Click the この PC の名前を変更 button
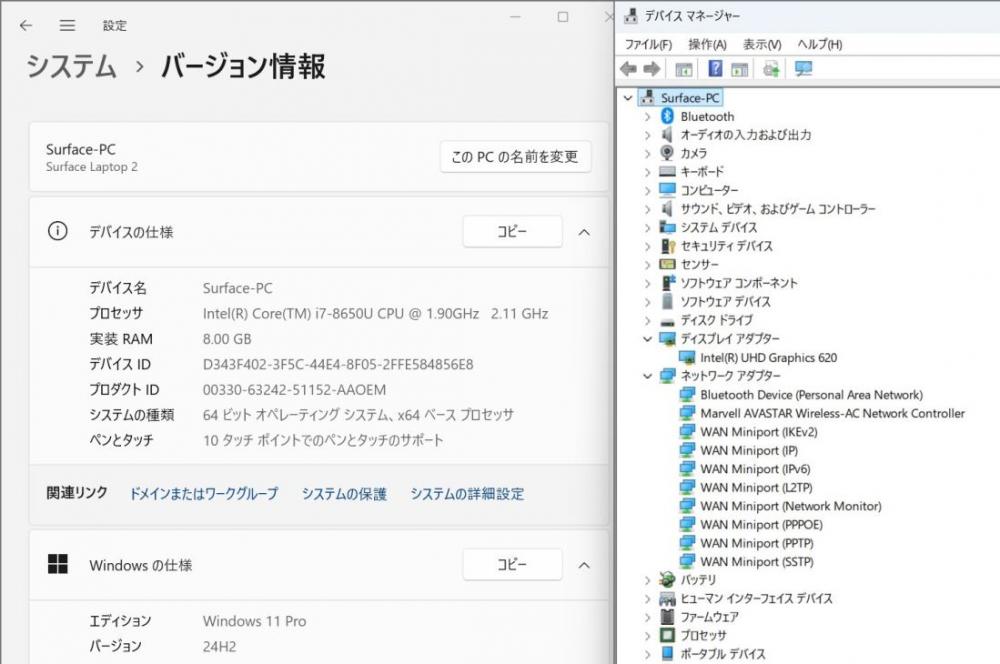The image size is (1000, 664). click(515, 156)
